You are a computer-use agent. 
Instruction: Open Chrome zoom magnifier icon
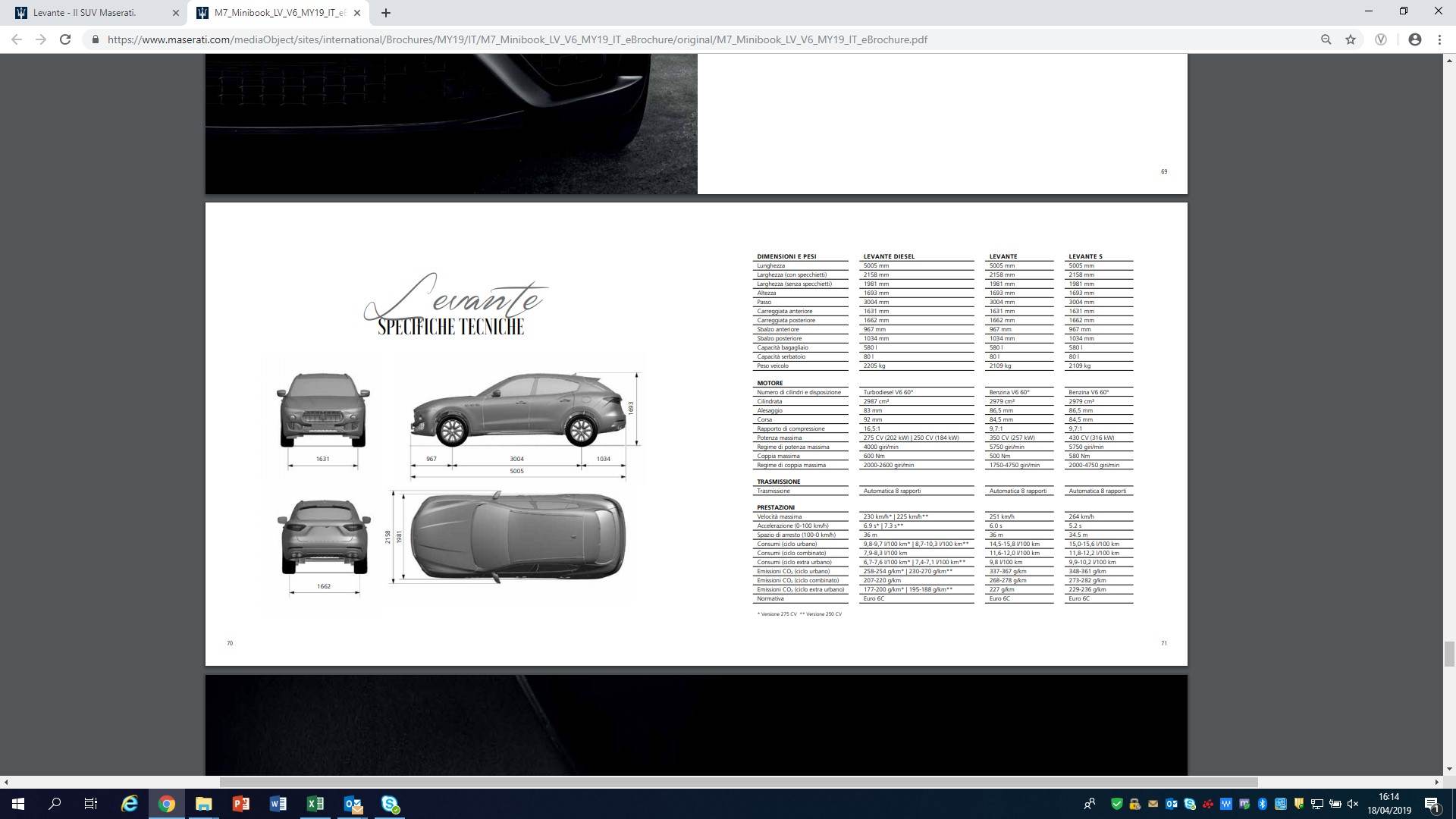(x=1326, y=39)
